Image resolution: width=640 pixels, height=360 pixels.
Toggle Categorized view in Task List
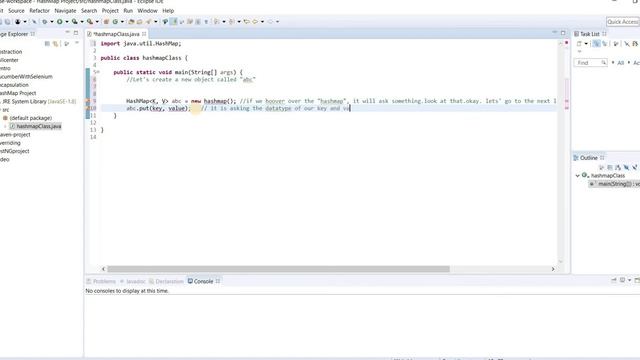coord(596,44)
